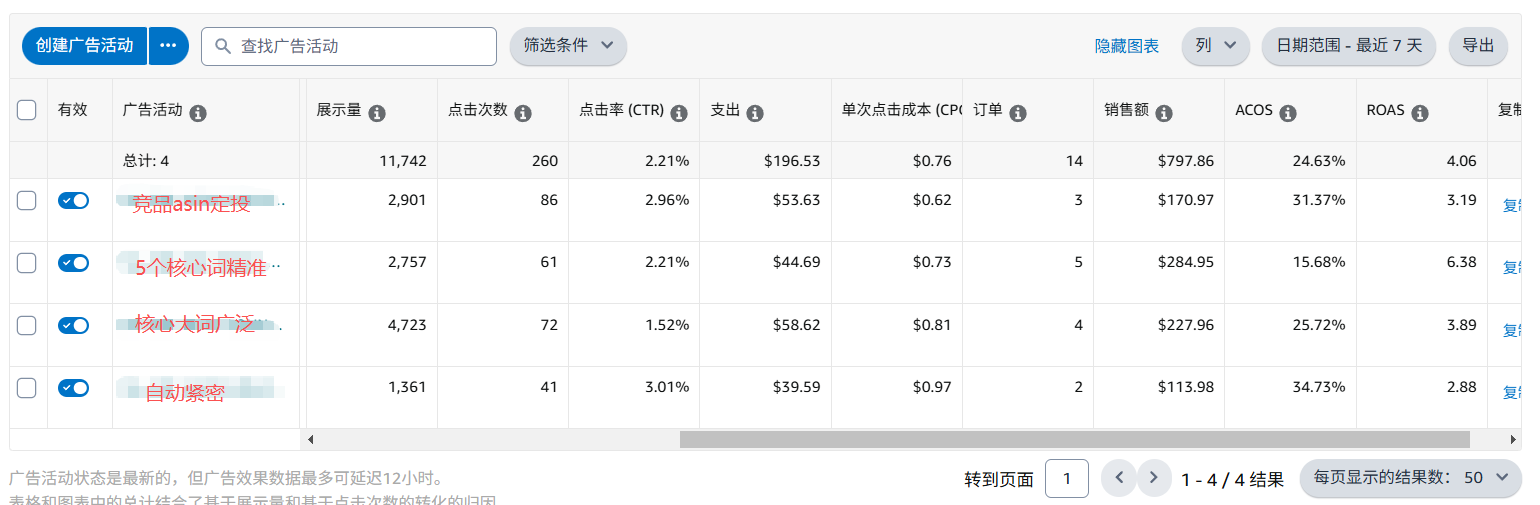1540x505 pixels.
Task: Click info icon beside 点击次数 column
Action: tap(523, 113)
